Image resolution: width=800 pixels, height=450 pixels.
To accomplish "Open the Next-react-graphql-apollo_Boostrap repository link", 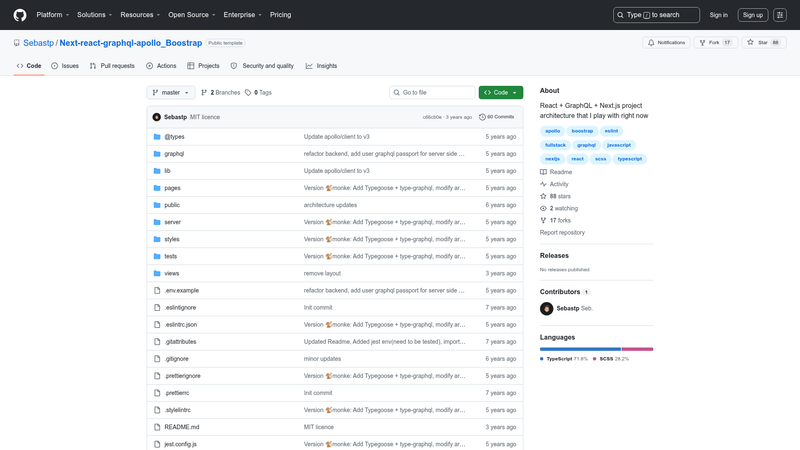I will click(131, 43).
